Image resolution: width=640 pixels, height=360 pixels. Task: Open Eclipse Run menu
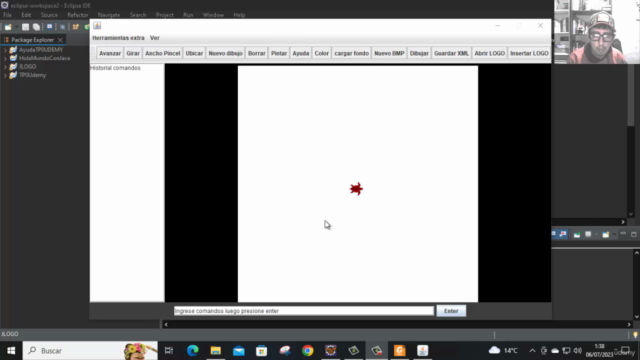coord(188,15)
